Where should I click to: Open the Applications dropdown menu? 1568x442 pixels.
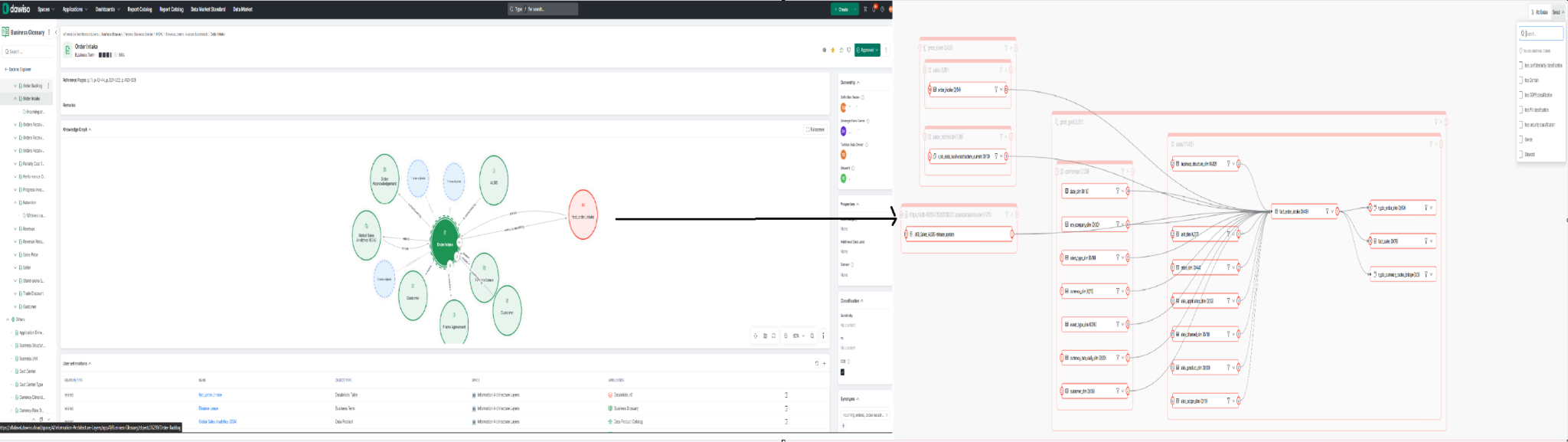point(74,9)
